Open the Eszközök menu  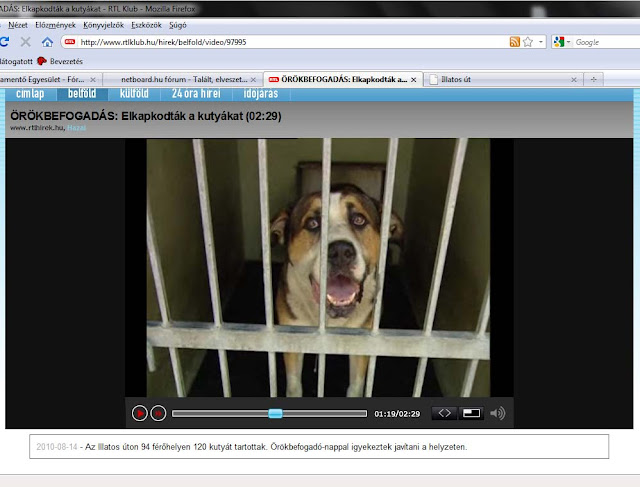146,25
